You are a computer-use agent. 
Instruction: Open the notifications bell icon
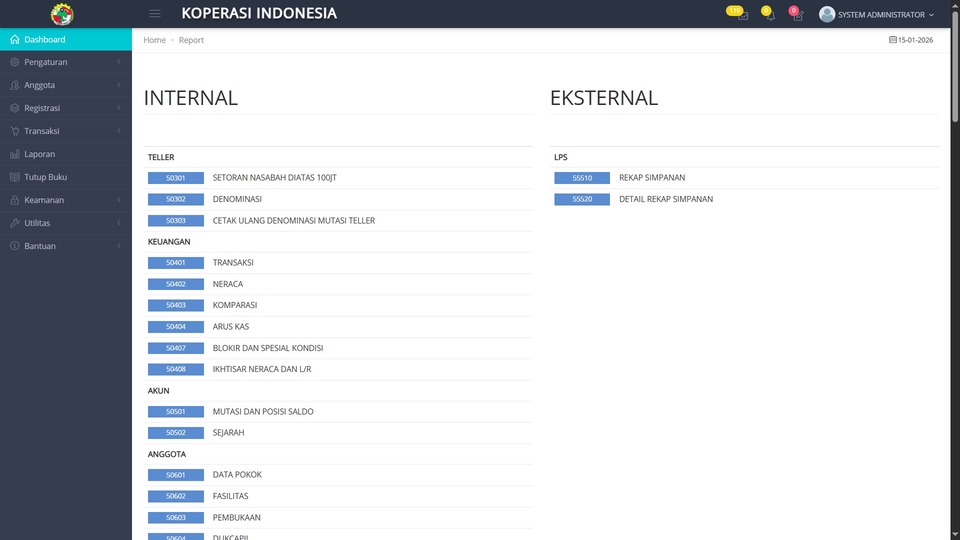click(768, 15)
